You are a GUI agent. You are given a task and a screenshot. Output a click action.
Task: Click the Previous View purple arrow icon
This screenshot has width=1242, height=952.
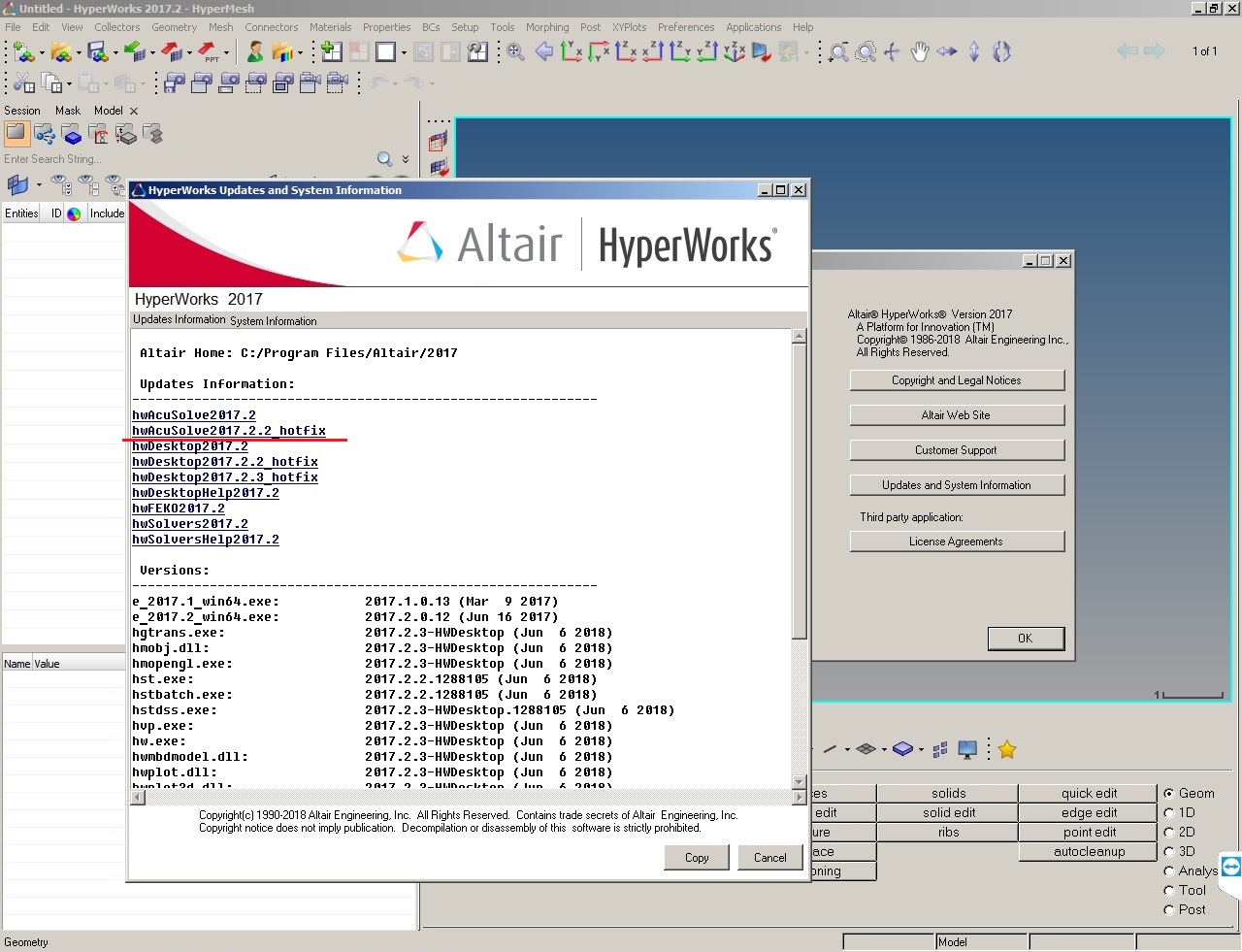[x=544, y=51]
